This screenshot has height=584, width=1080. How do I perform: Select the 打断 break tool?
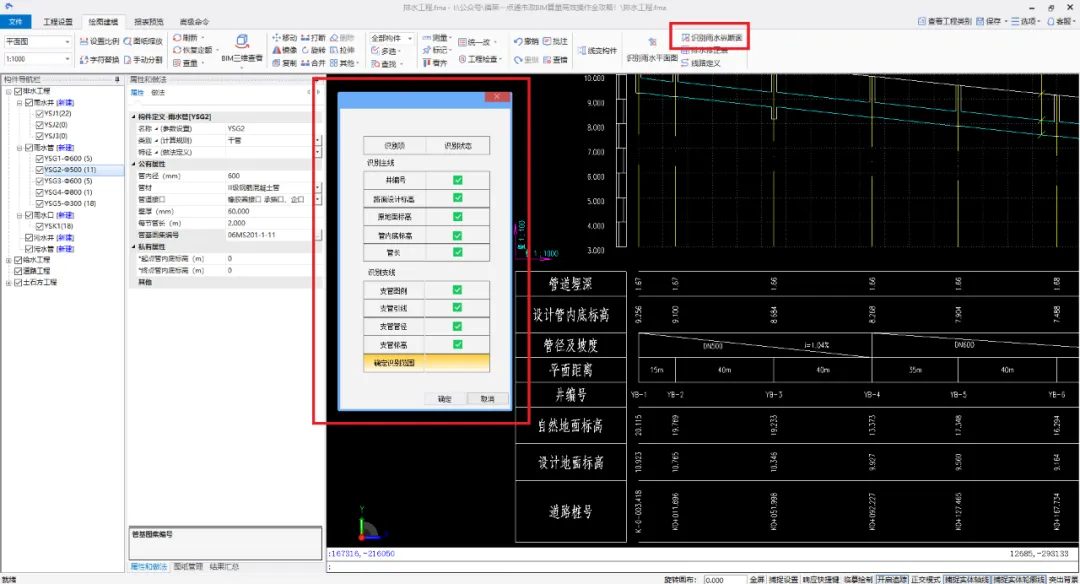(313, 38)
